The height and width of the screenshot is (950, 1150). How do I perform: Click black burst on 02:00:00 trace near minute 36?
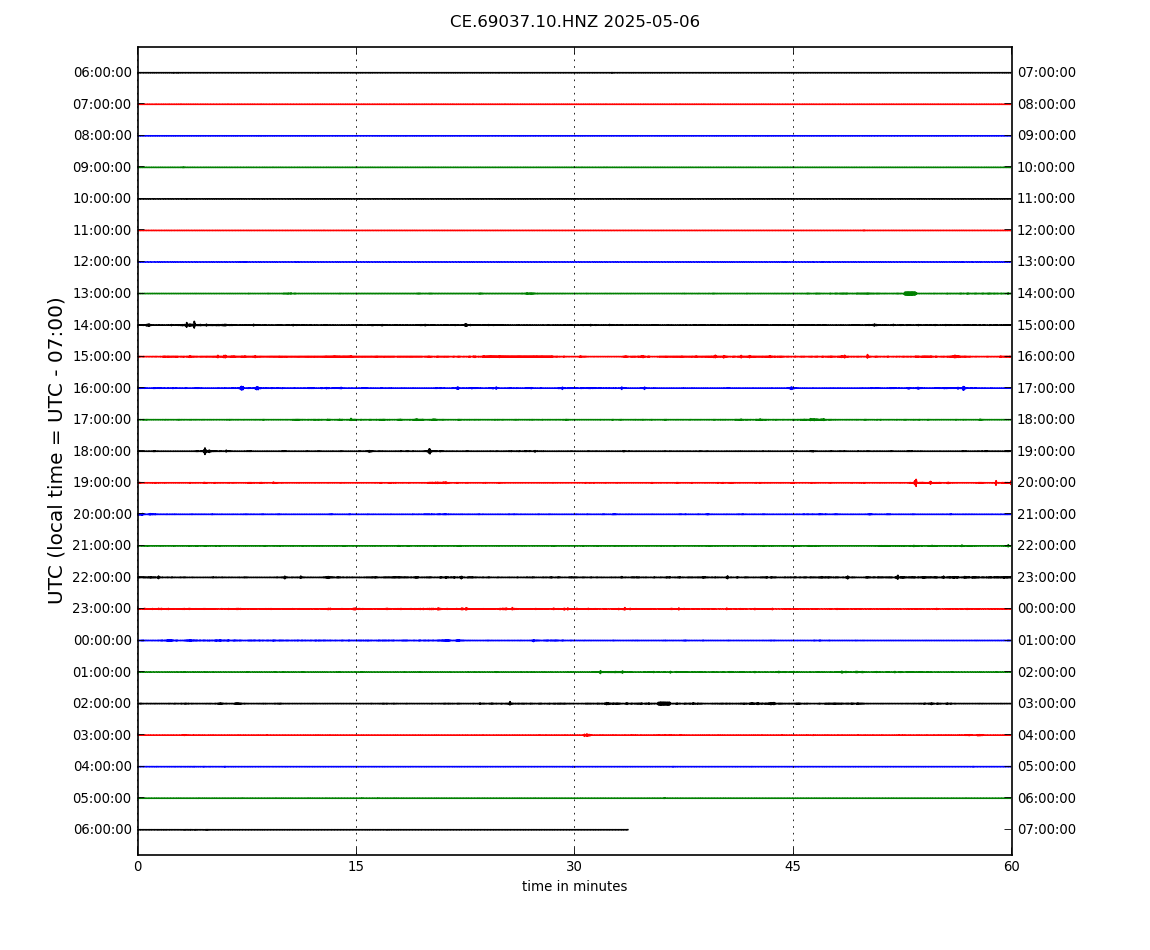pos(664,704)
